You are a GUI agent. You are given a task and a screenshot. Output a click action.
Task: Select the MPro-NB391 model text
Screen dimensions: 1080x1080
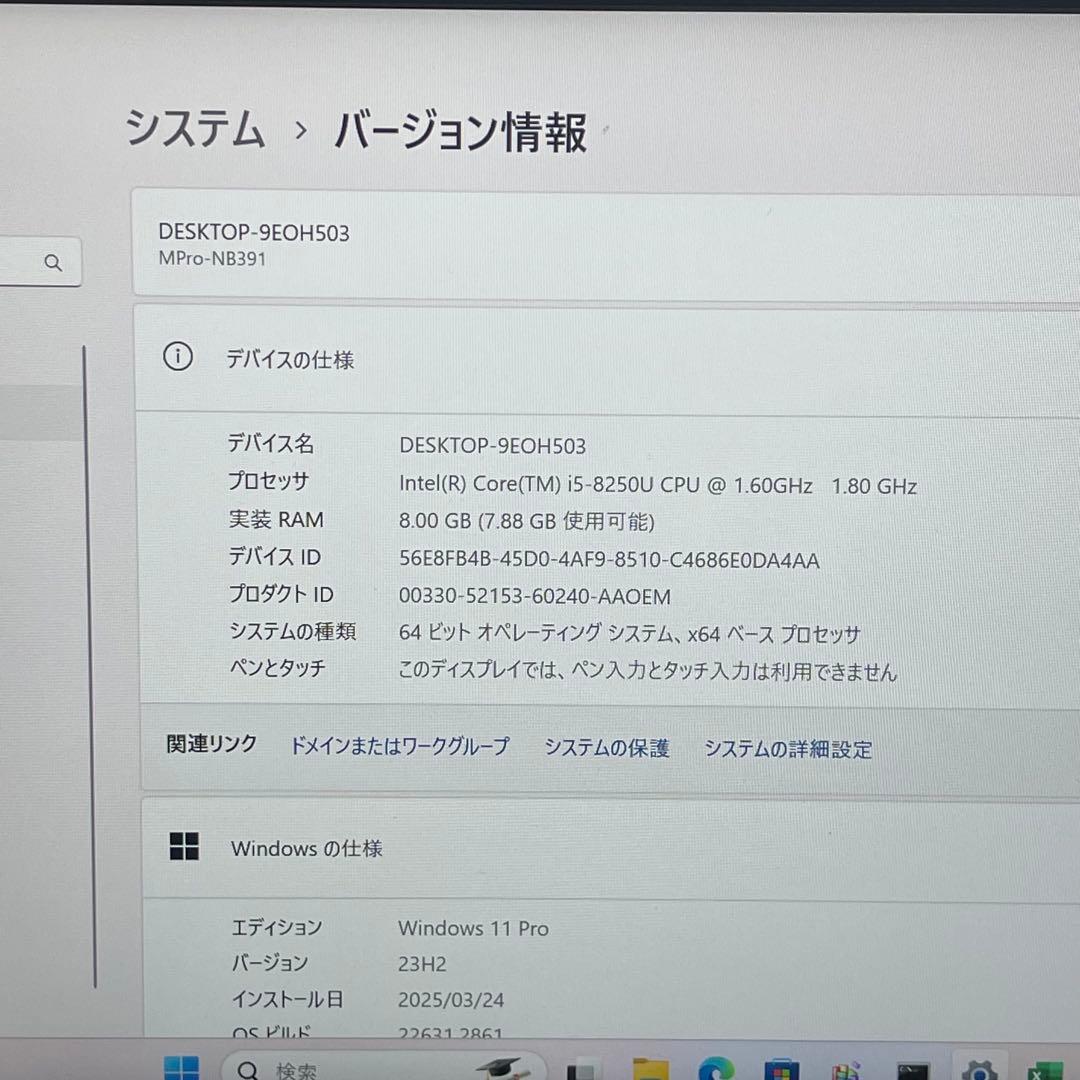(x=212, y=258)
